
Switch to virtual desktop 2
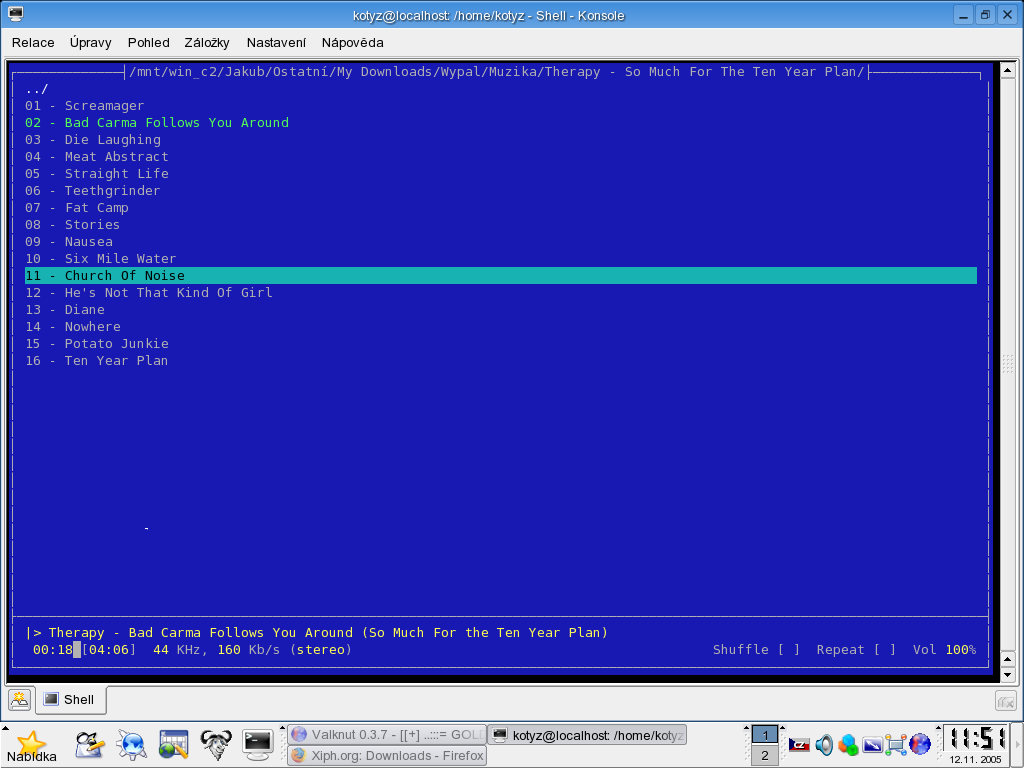(x=764, y=756)
